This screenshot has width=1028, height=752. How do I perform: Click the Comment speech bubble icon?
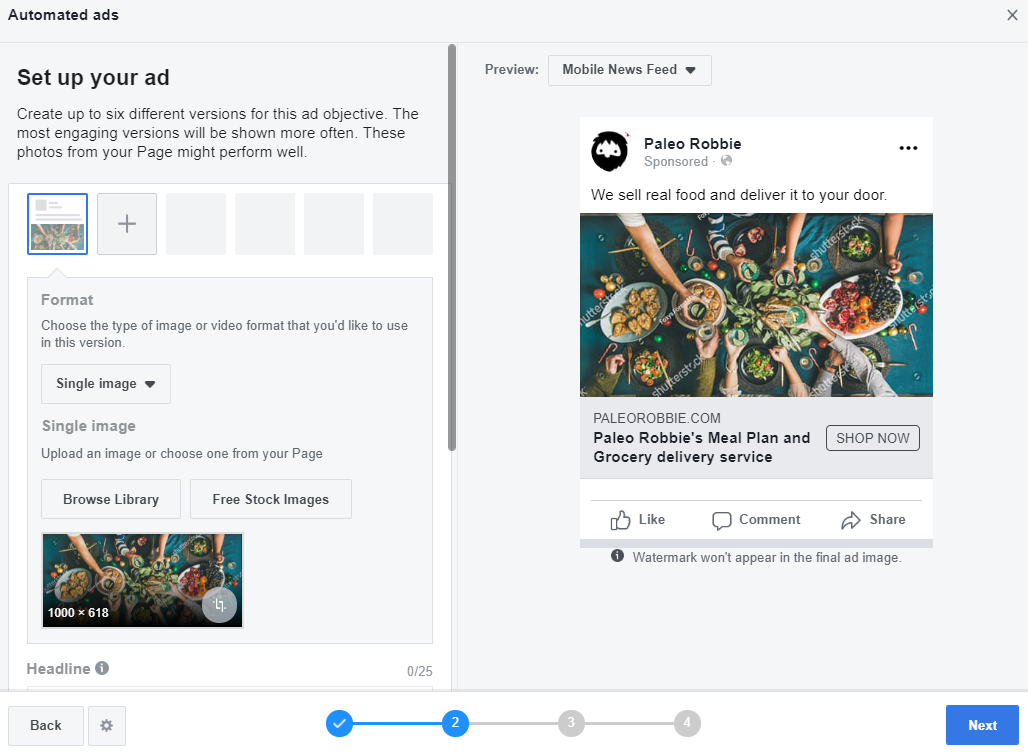[722, 520]
